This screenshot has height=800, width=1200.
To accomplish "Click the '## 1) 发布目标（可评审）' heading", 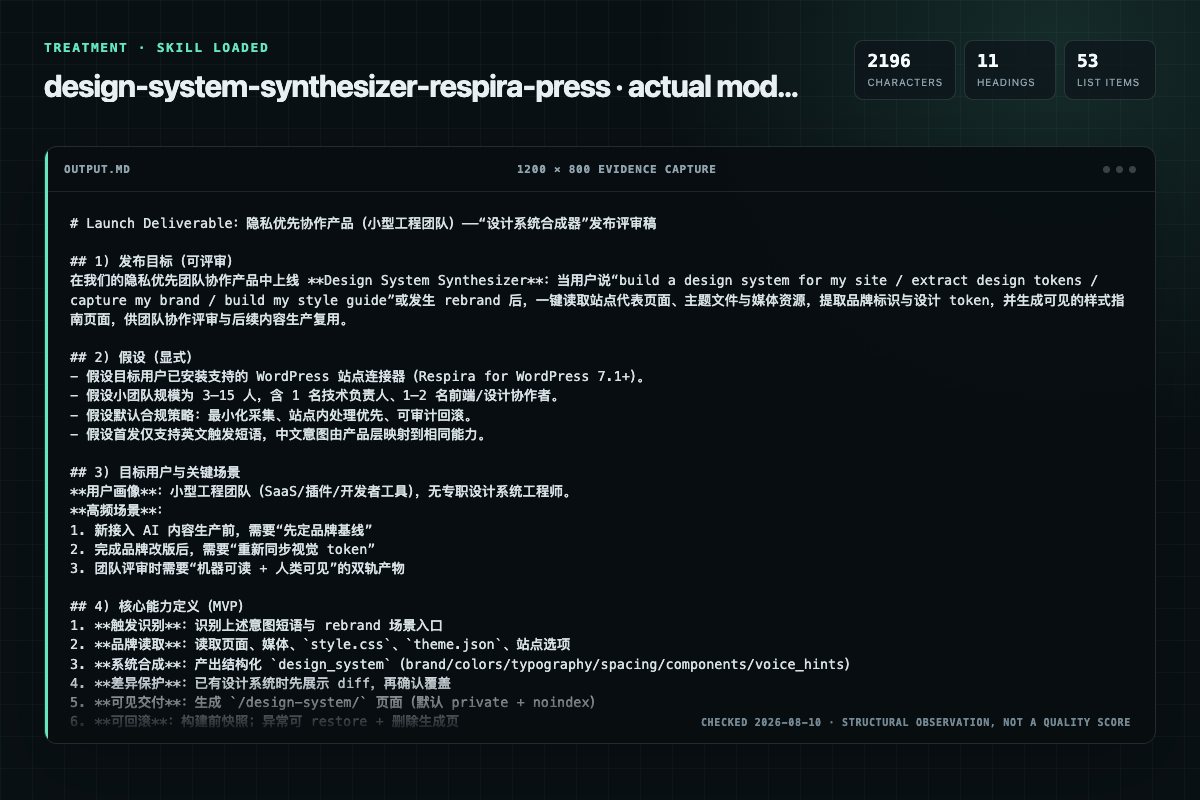I will pos(151,262).
